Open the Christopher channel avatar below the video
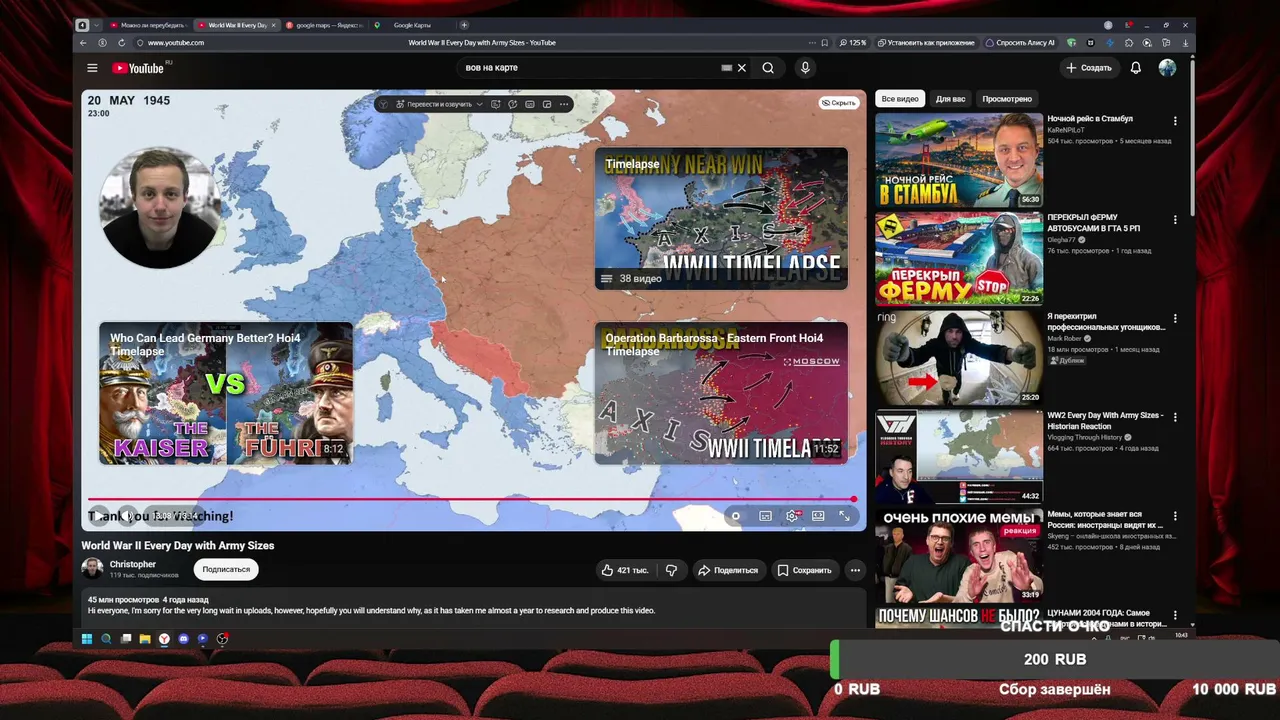 coord(92,569)
